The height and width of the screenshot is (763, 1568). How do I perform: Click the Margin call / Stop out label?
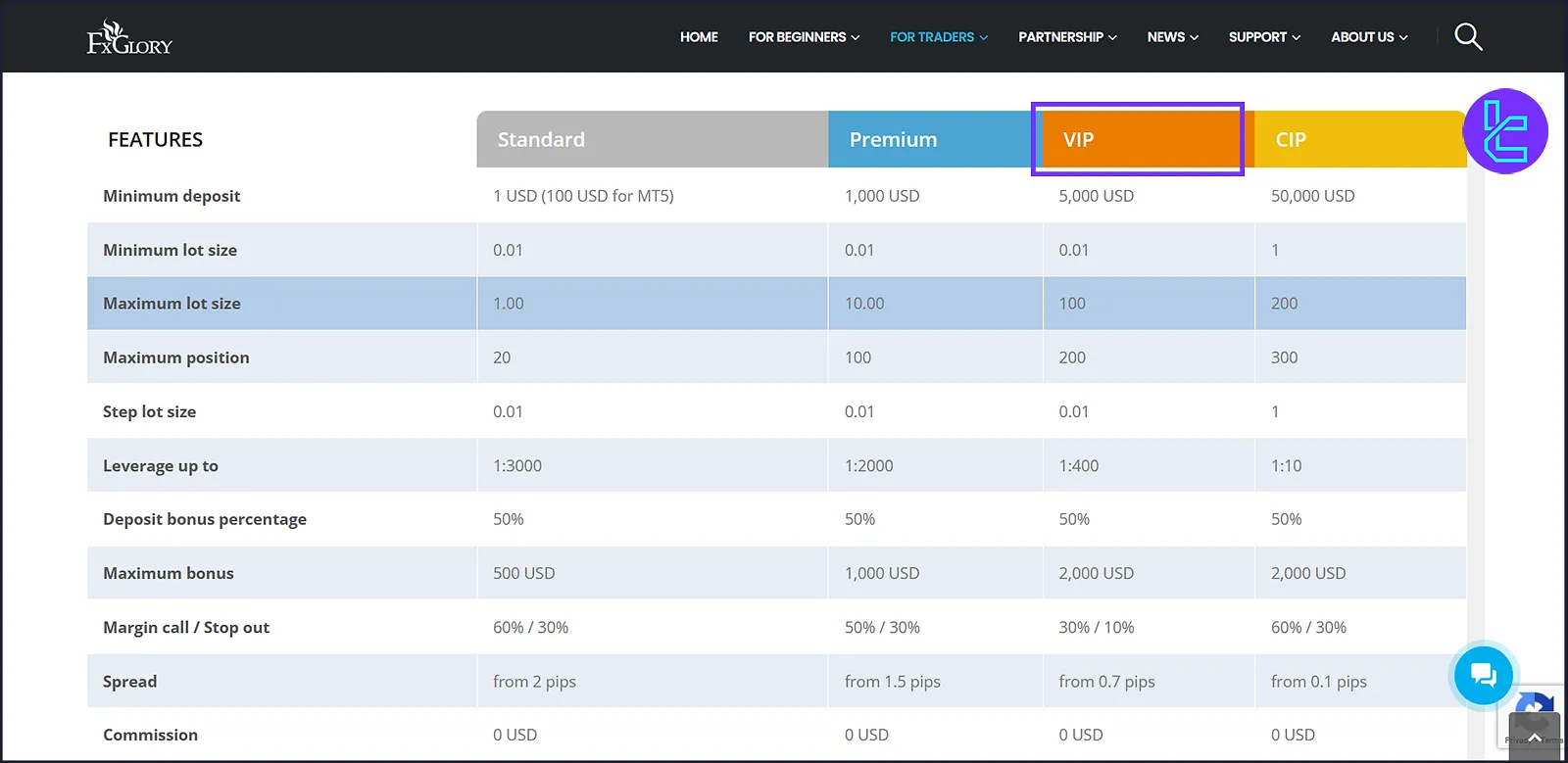tap(186, 628)
